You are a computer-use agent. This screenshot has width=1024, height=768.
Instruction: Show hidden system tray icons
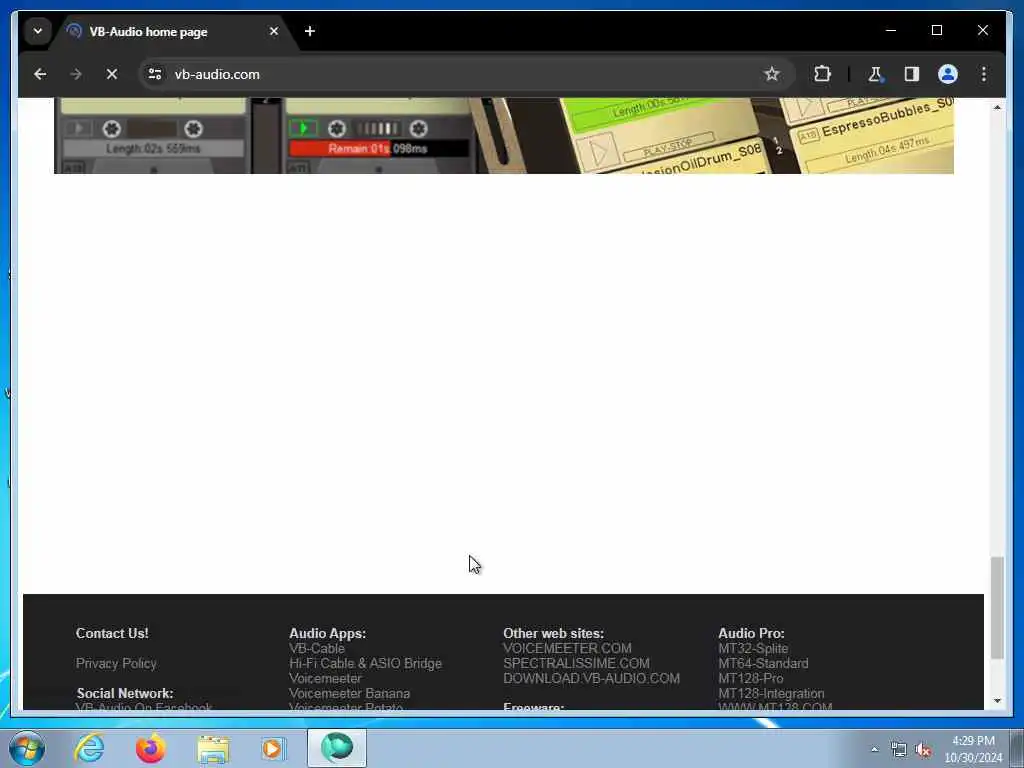[874, 749]
